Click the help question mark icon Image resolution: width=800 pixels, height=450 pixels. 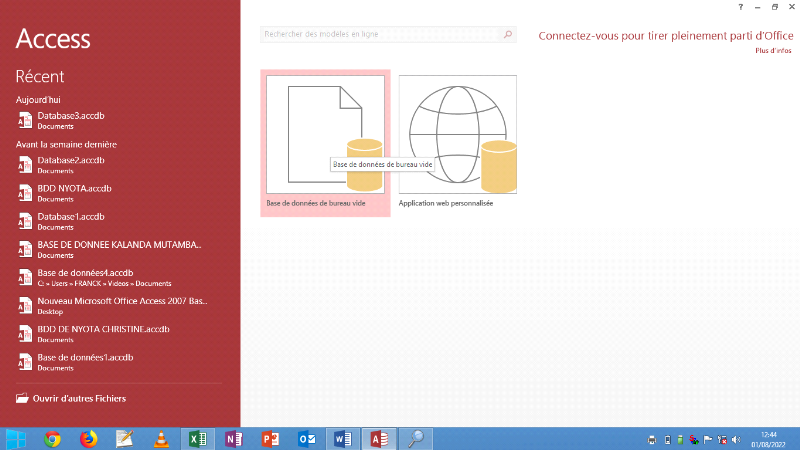740,7
